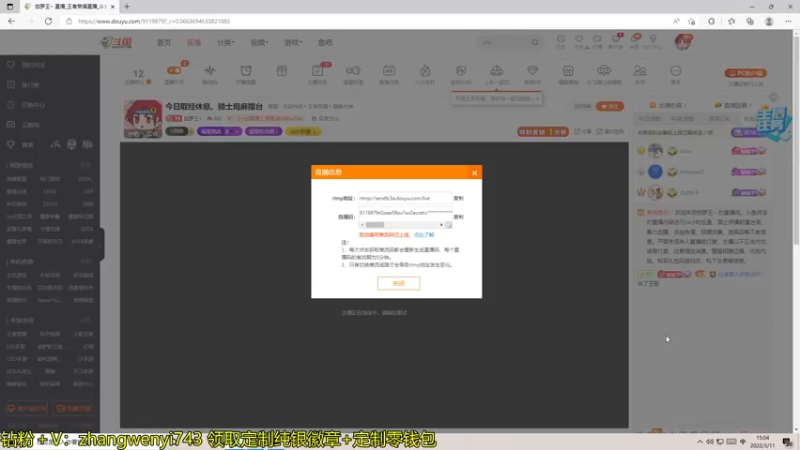Open the gift box icon
Viewport: 800px width, 450px height.
(x=282, y=70)
